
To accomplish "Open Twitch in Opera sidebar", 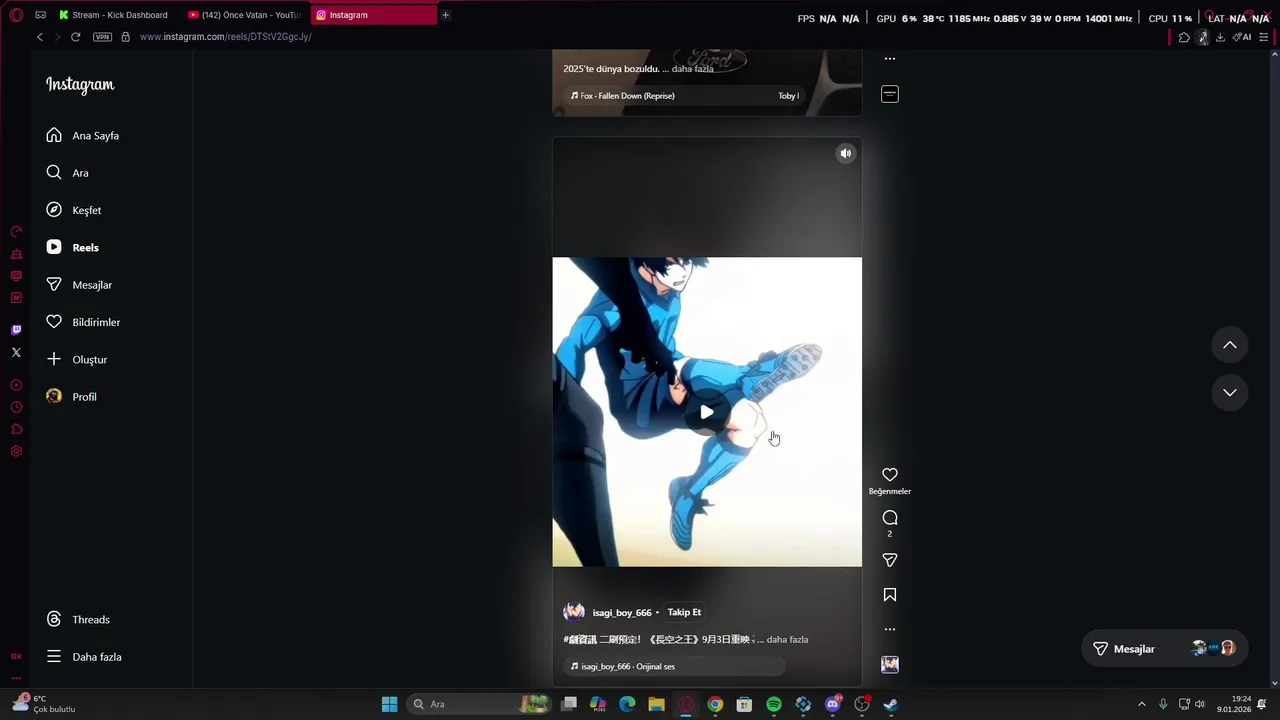I will [x=16, y=330].
